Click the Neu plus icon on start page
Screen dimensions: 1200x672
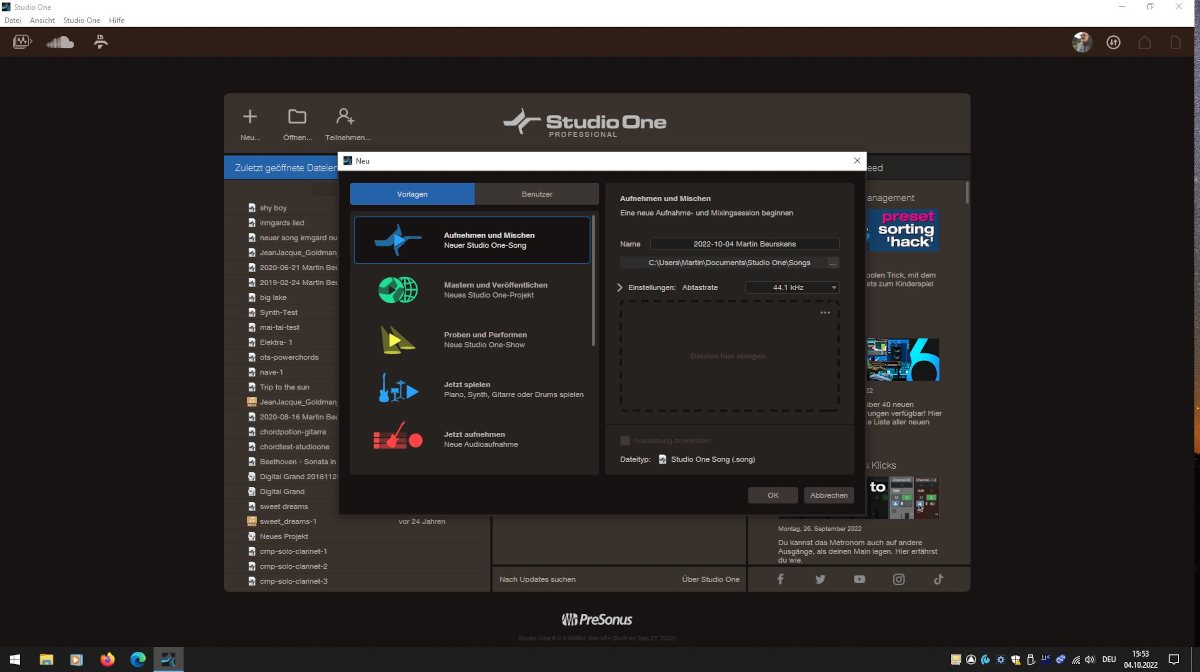250,117
